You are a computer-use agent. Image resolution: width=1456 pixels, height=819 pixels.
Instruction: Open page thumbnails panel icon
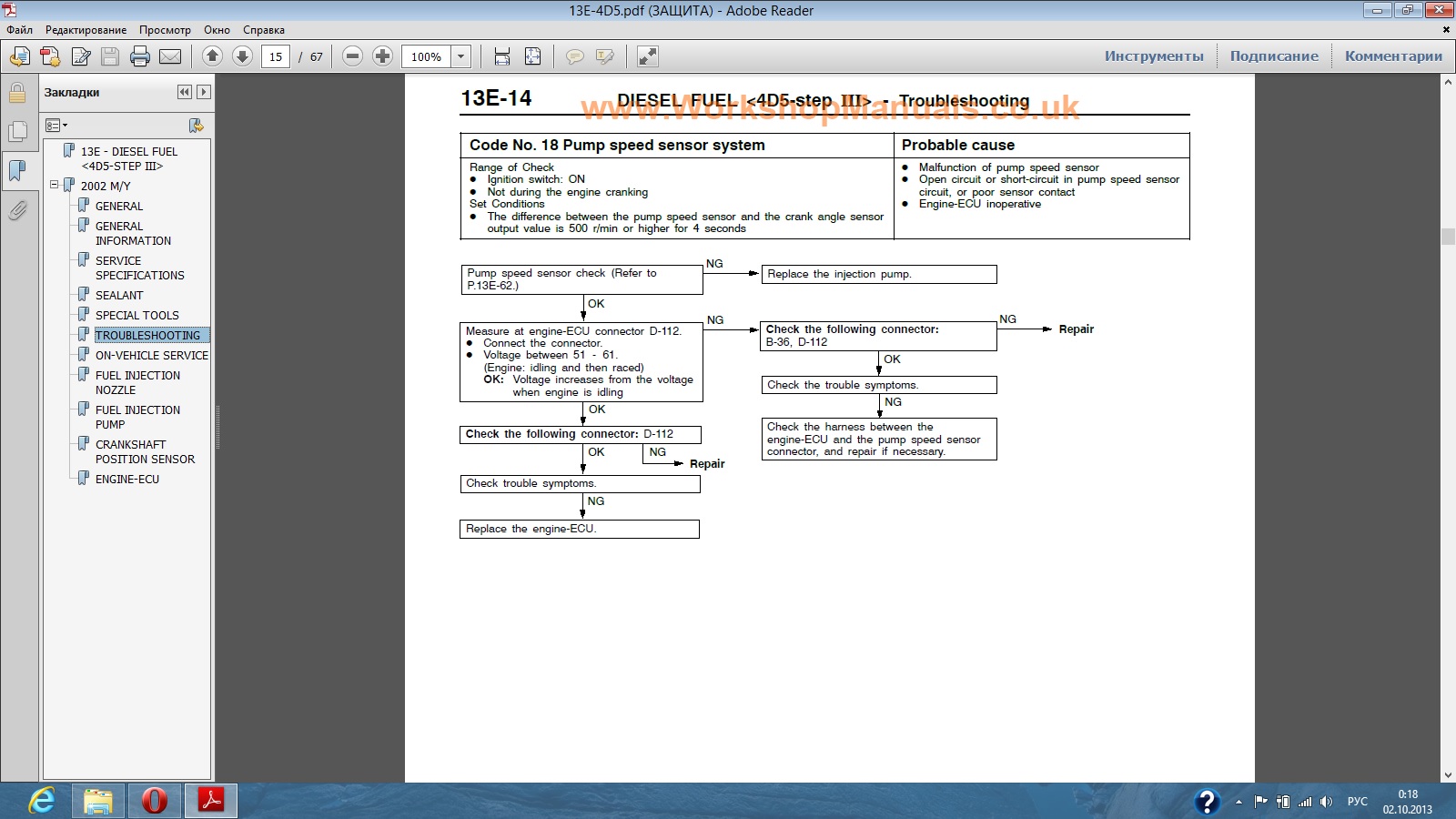click(x=17, y=132)
